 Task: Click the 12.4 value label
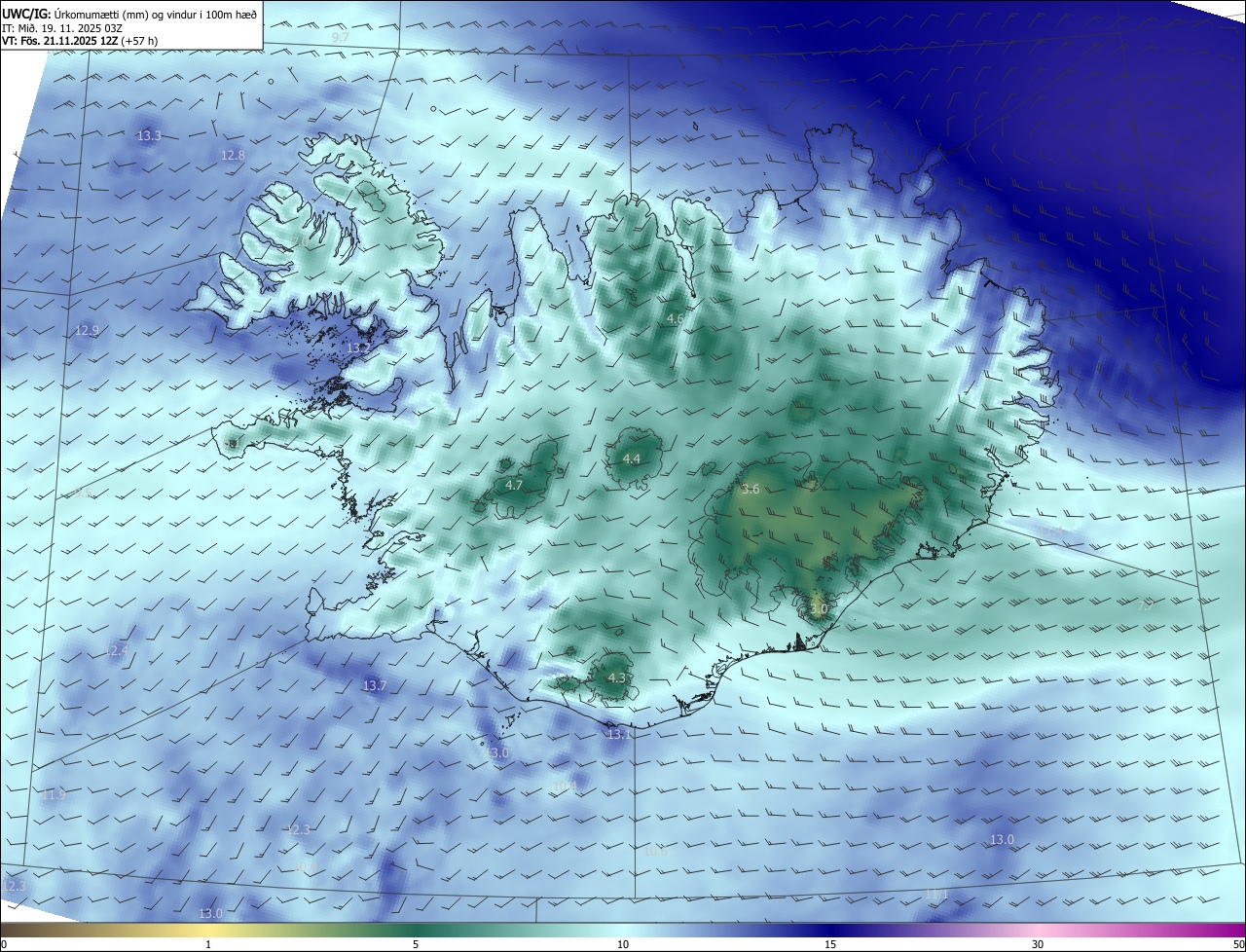click(116, 650)
